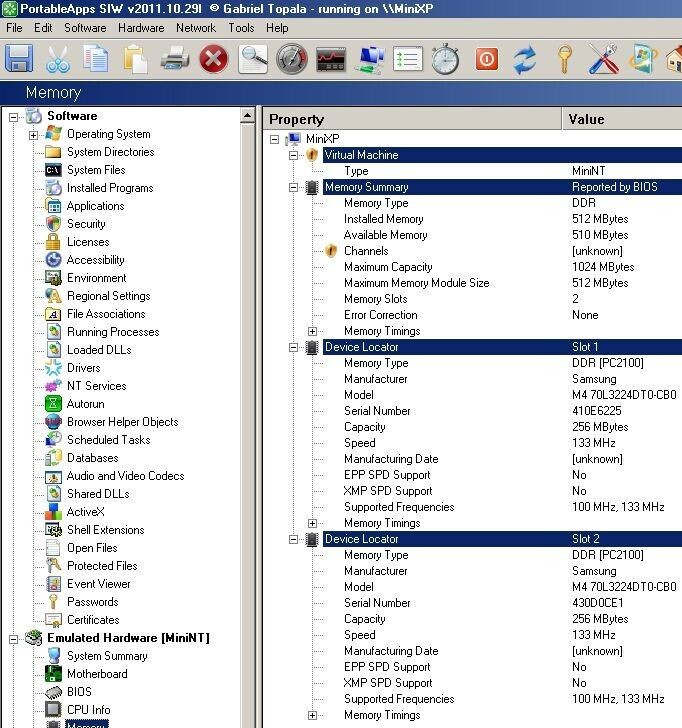682x728 pixels.
Task: Click the scissors Cut toolbar icon
Action: click(x=58, y=59)
